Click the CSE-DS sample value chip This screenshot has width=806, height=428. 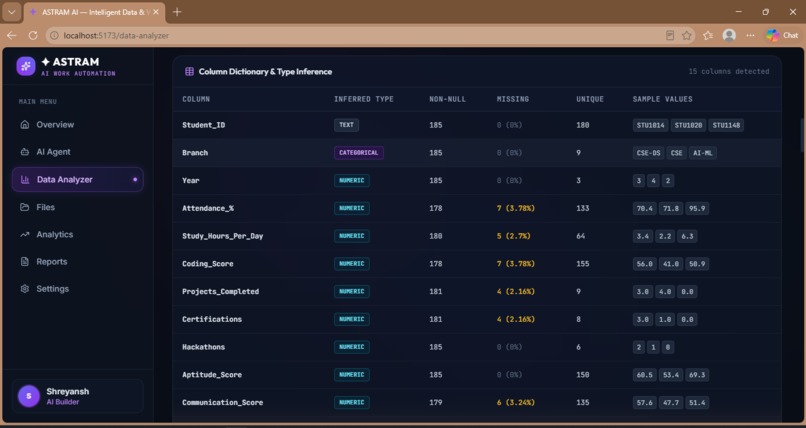[648, 153]
